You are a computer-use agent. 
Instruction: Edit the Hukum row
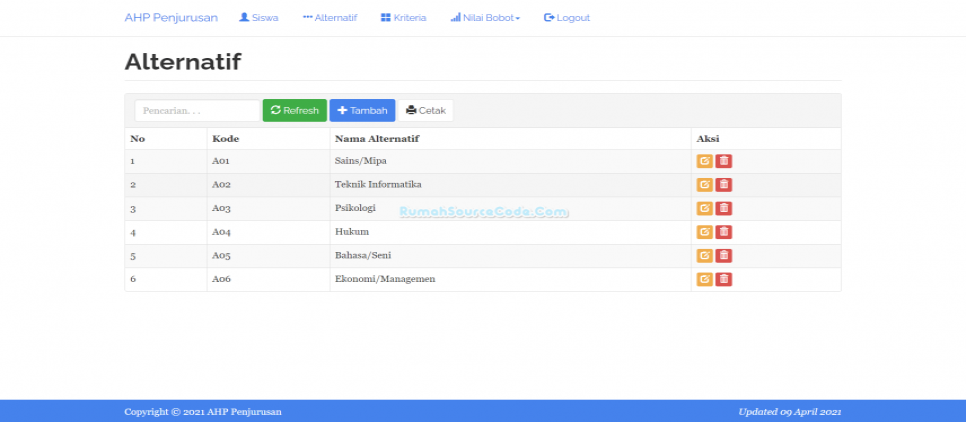tap(704, 232)
